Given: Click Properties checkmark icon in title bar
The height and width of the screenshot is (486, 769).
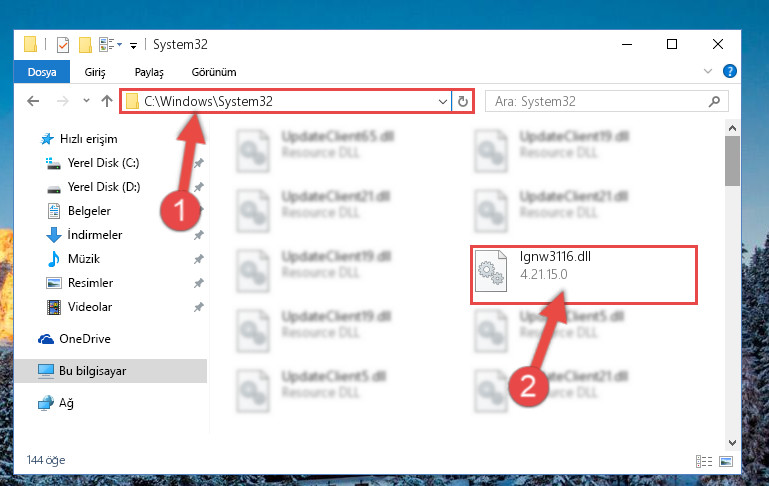Looking at the screenshot, I should point(63,45).
